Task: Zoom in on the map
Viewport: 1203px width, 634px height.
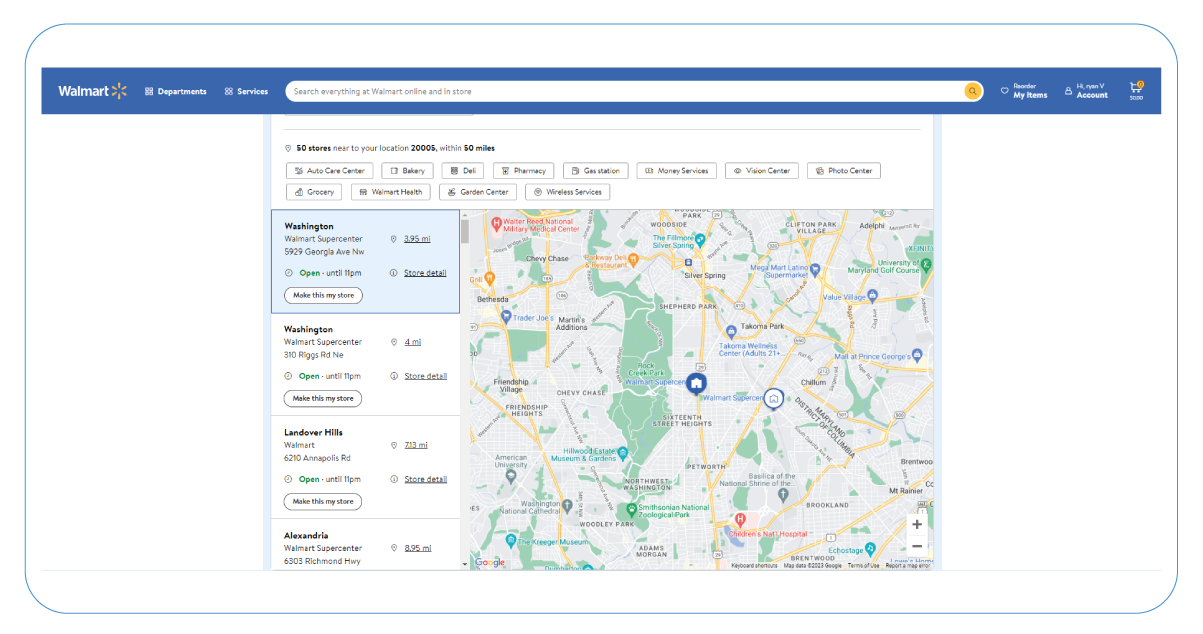Action: (917, 525)
